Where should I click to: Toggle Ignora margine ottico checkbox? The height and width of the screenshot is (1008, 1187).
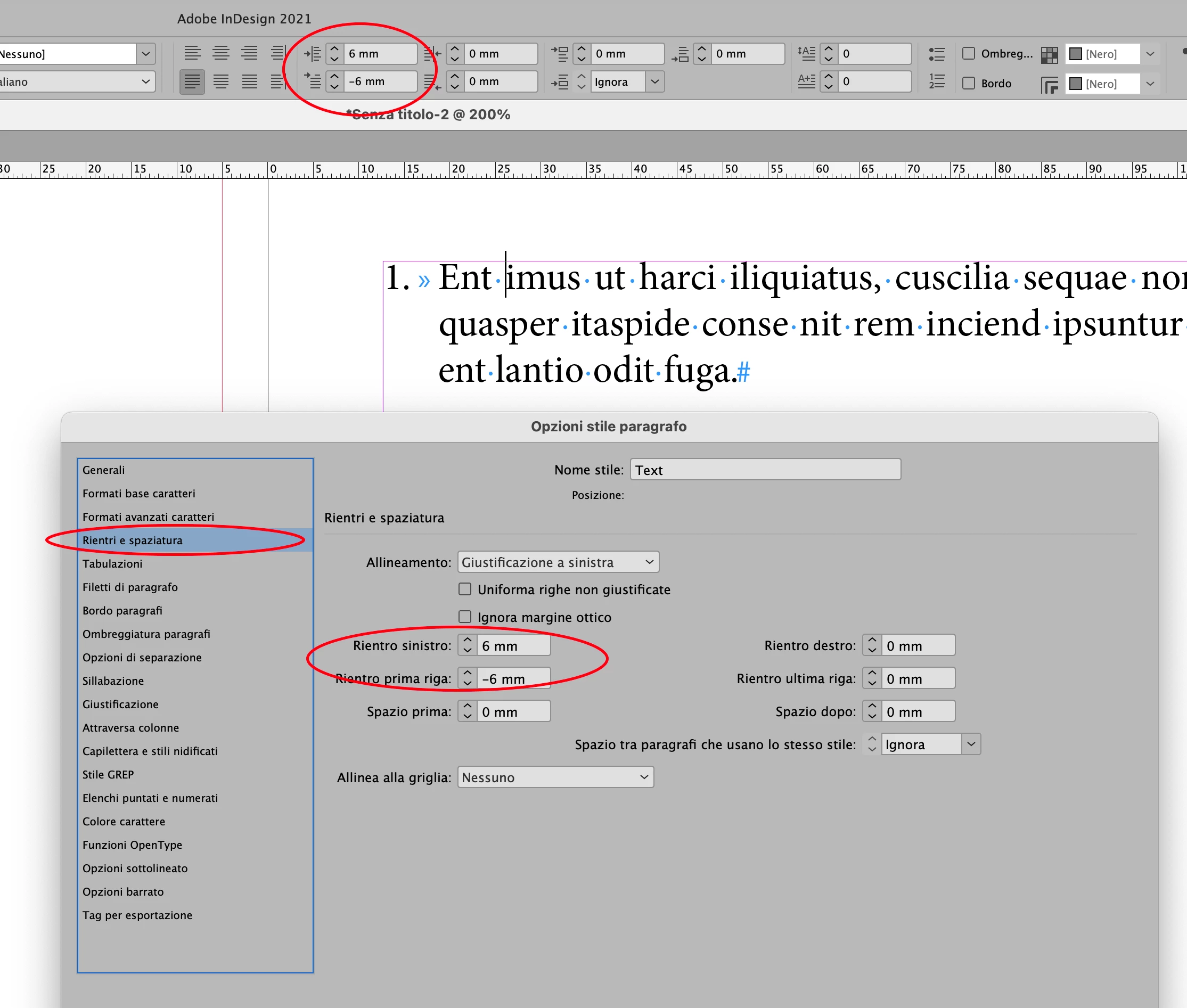coord(465,617)
